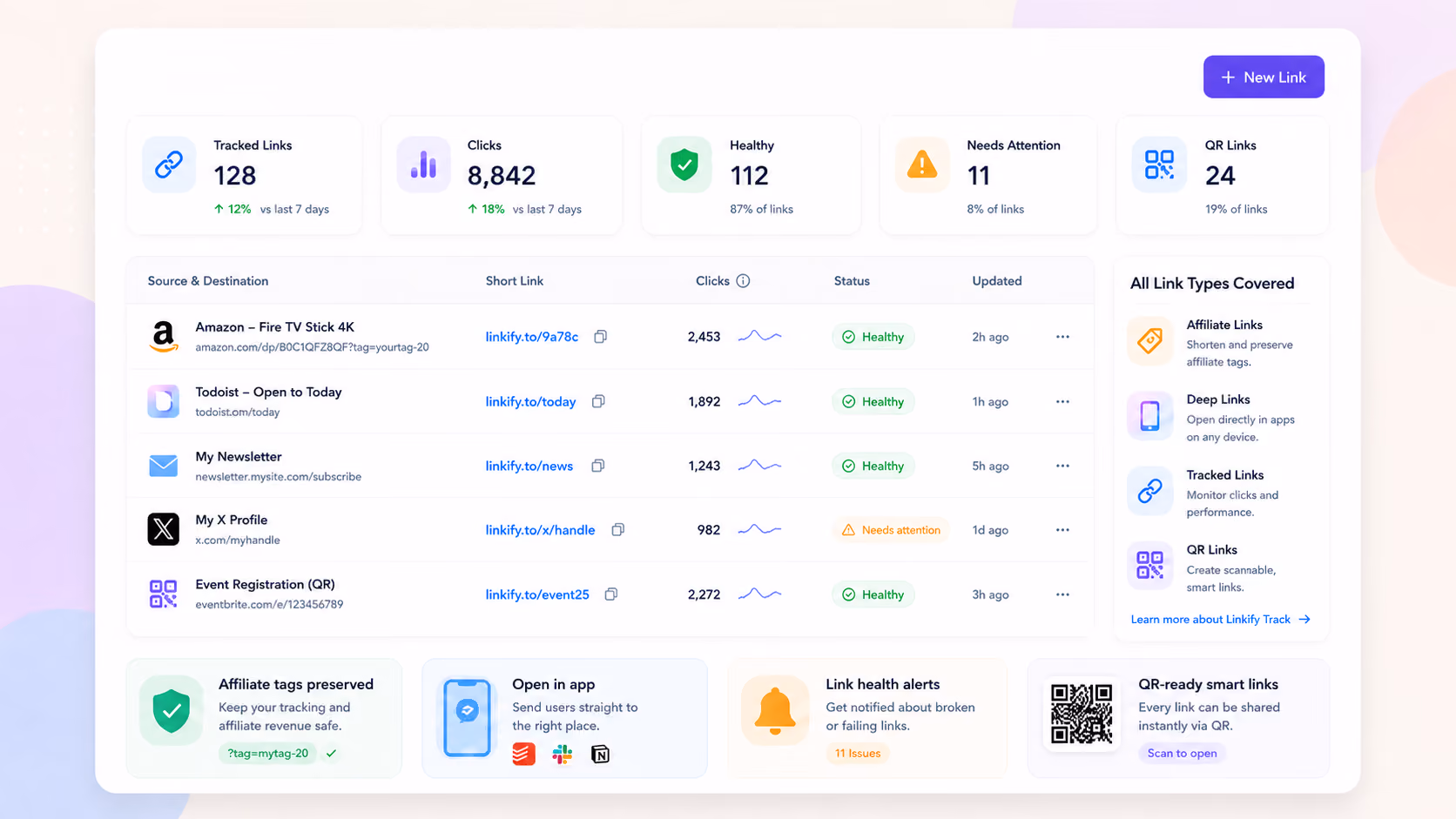Open more options for My Newsletter row
1456x819 pixels.
pyautogui.click(x=1062, y=466)
